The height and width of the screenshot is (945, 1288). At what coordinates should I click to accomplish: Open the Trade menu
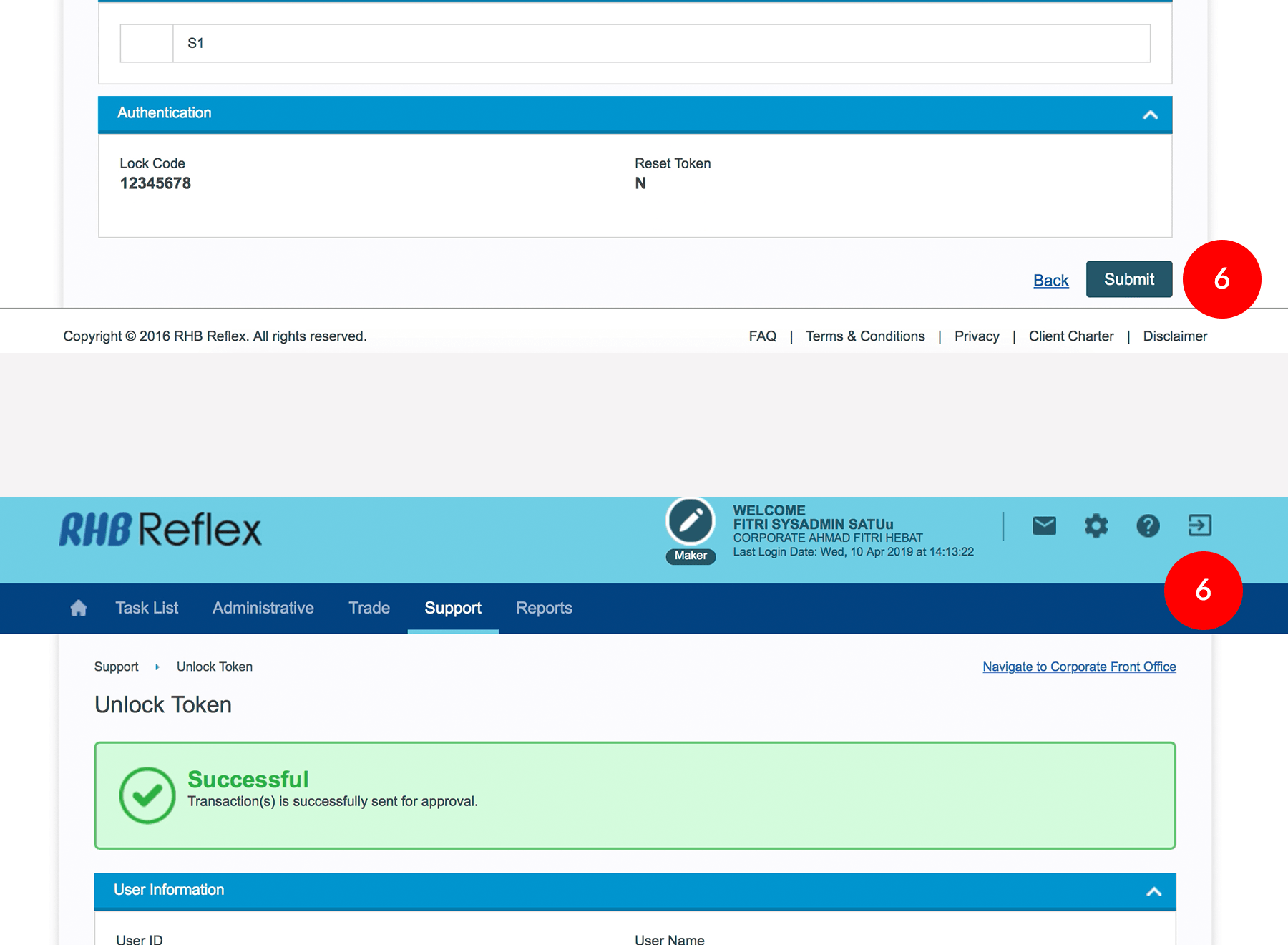(369, 608)
